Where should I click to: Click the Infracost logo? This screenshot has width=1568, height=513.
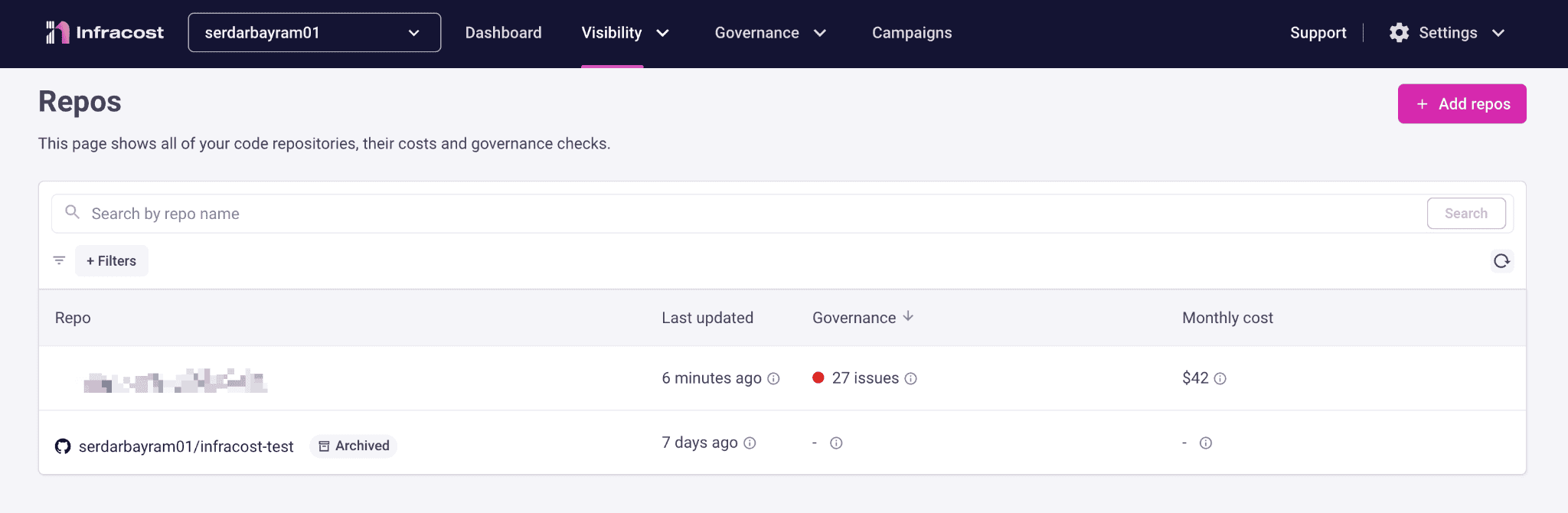pyautogui.click(x=105, y=32)
